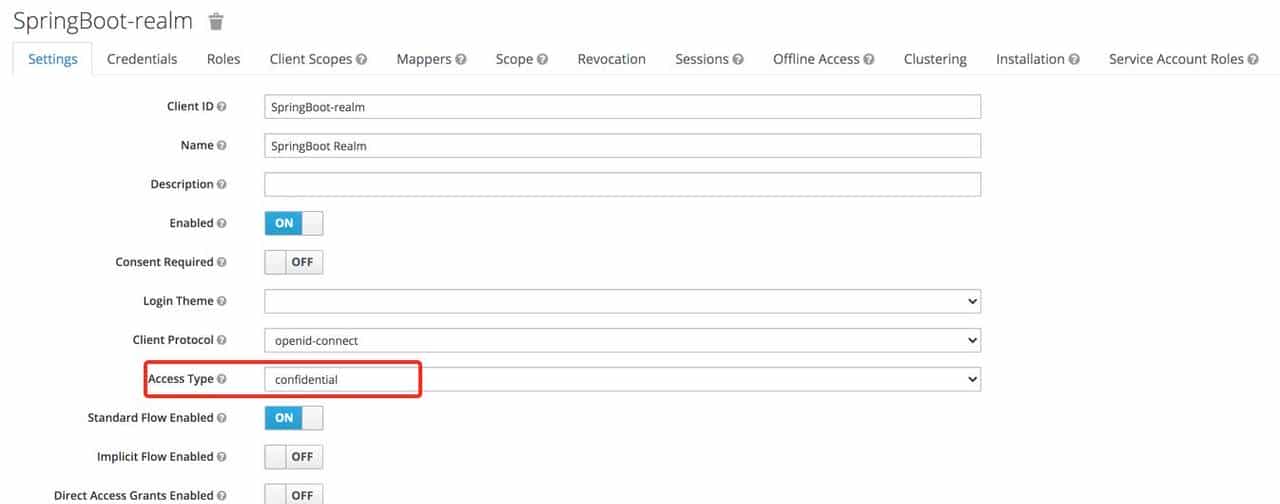Viewport: 1280px width, 504px height.
Task: Click the empty Description field
Action: [622, 184]
